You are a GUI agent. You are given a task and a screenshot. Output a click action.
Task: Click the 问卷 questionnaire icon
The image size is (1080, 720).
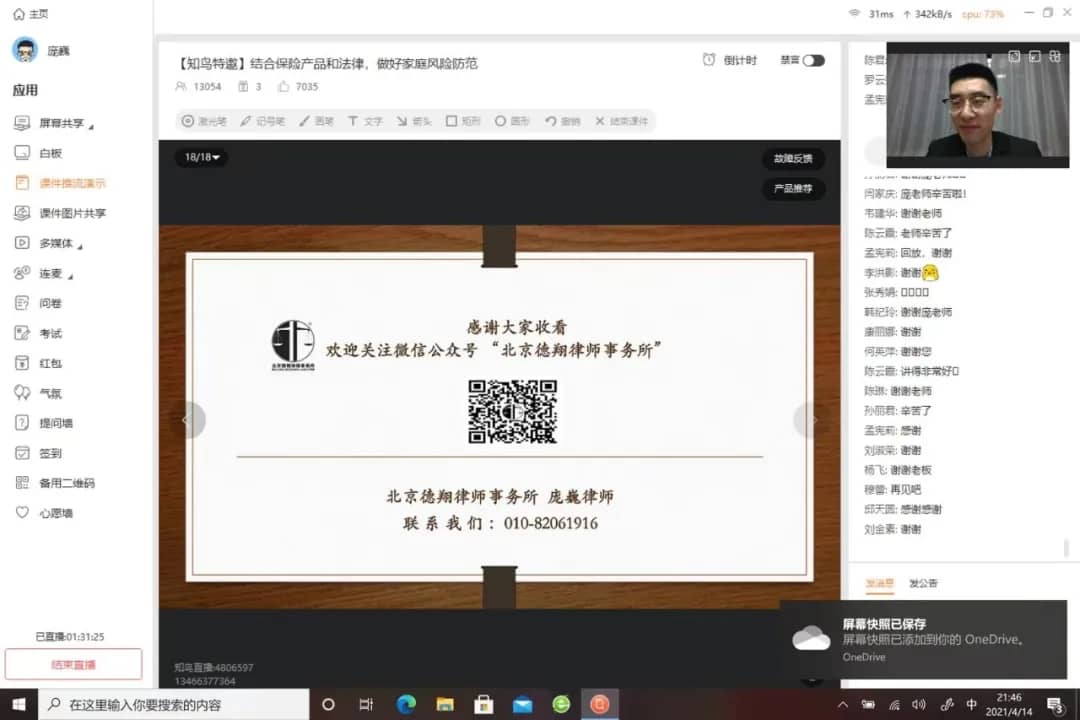(x=21, y=303)
